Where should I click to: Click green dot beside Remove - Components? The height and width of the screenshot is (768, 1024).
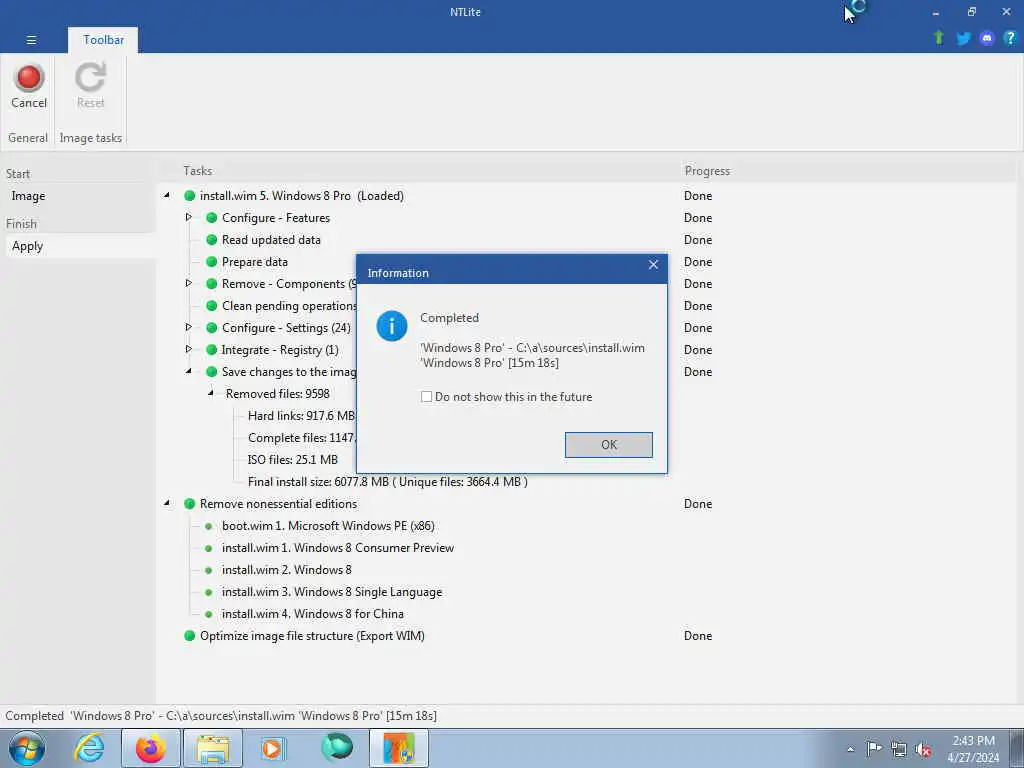[x=212, y=283]
